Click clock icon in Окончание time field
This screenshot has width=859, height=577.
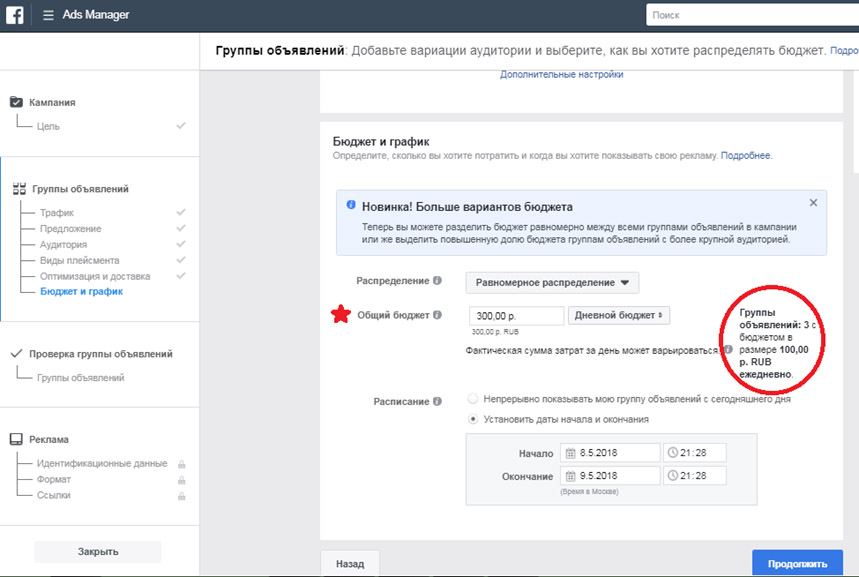pos(673,476)
